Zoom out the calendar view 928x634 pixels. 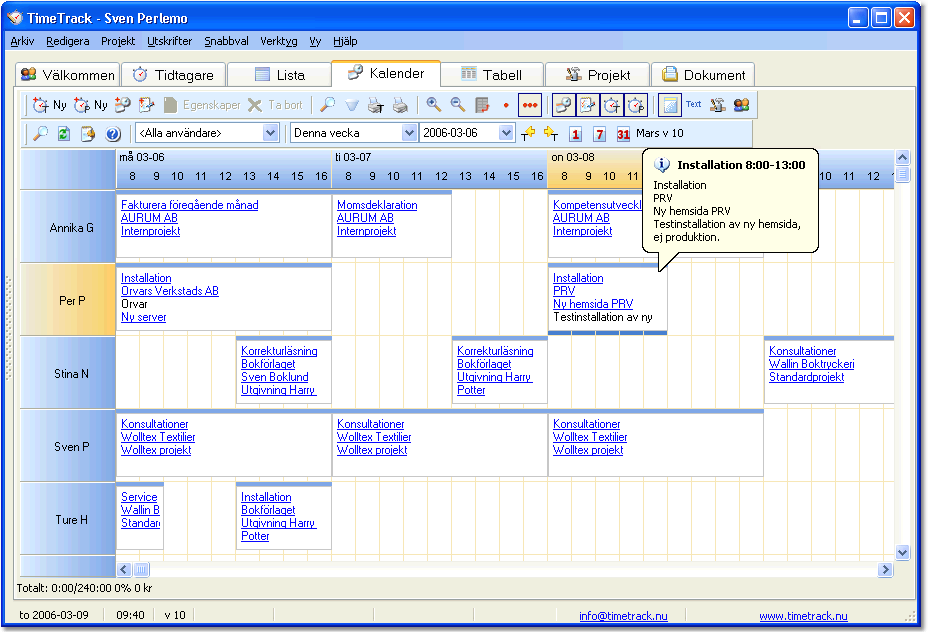457,105
